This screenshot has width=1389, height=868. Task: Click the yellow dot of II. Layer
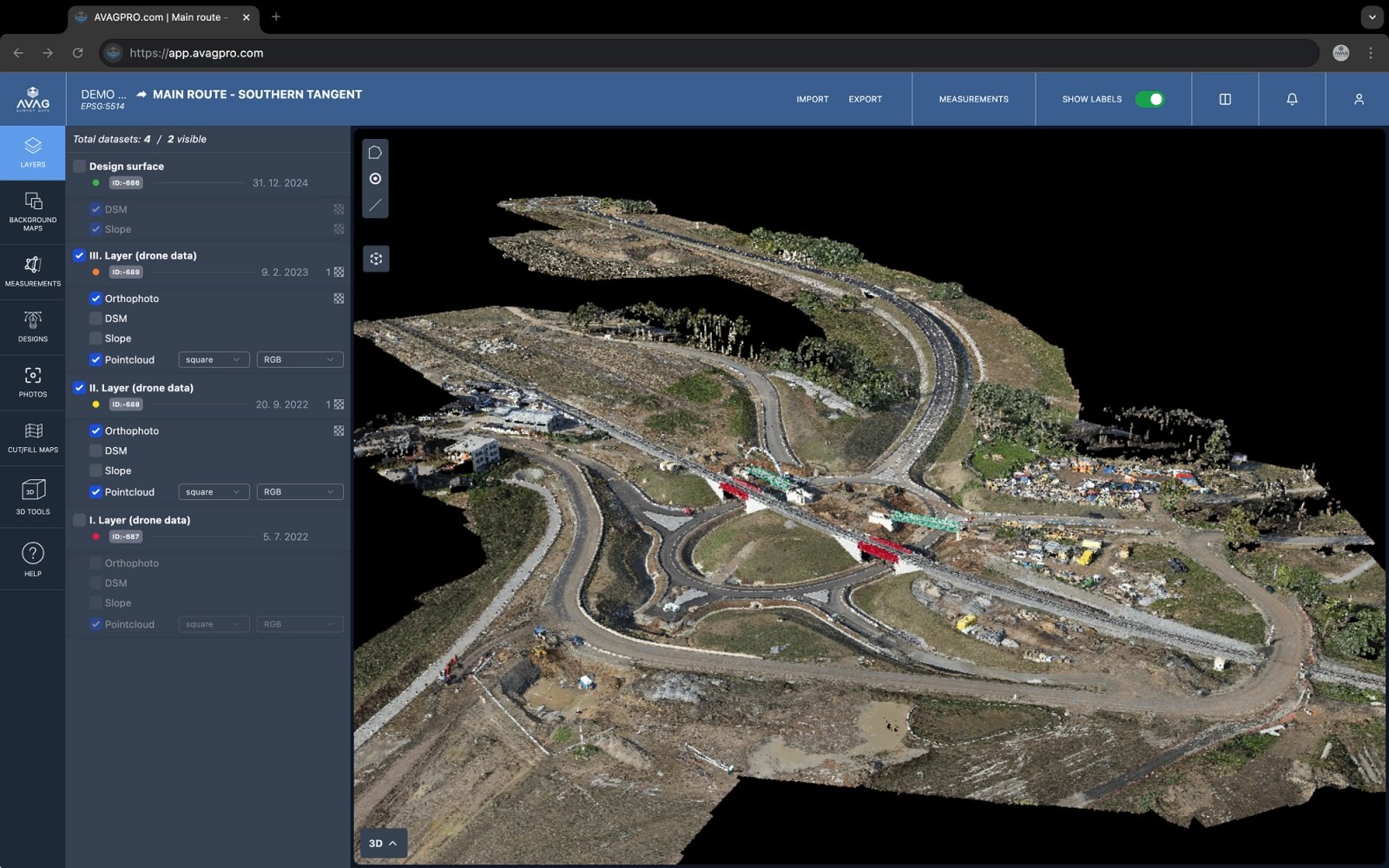[95, 404]
